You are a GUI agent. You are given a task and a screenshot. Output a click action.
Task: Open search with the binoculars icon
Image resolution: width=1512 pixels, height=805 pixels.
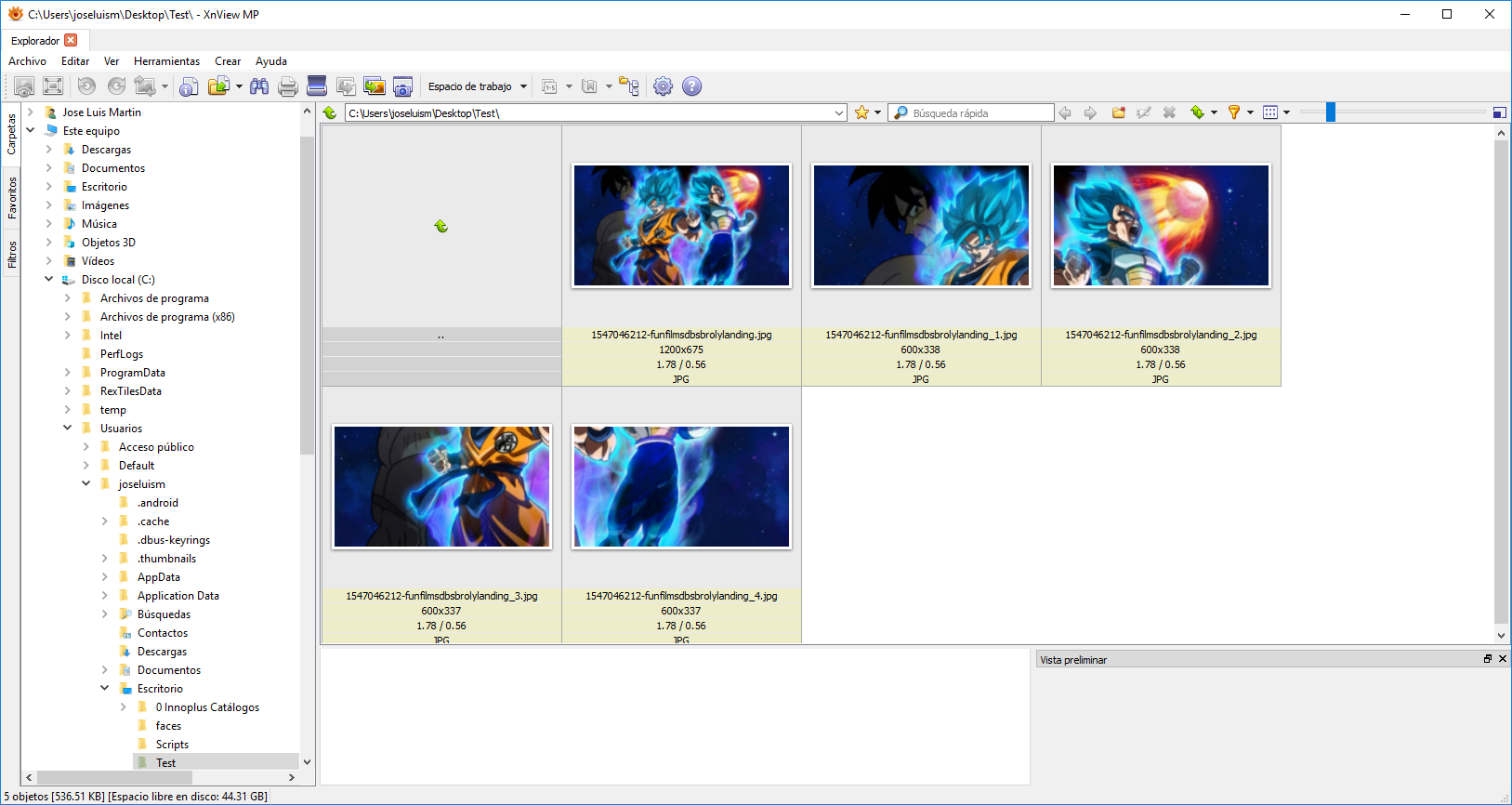click(259, 86)
